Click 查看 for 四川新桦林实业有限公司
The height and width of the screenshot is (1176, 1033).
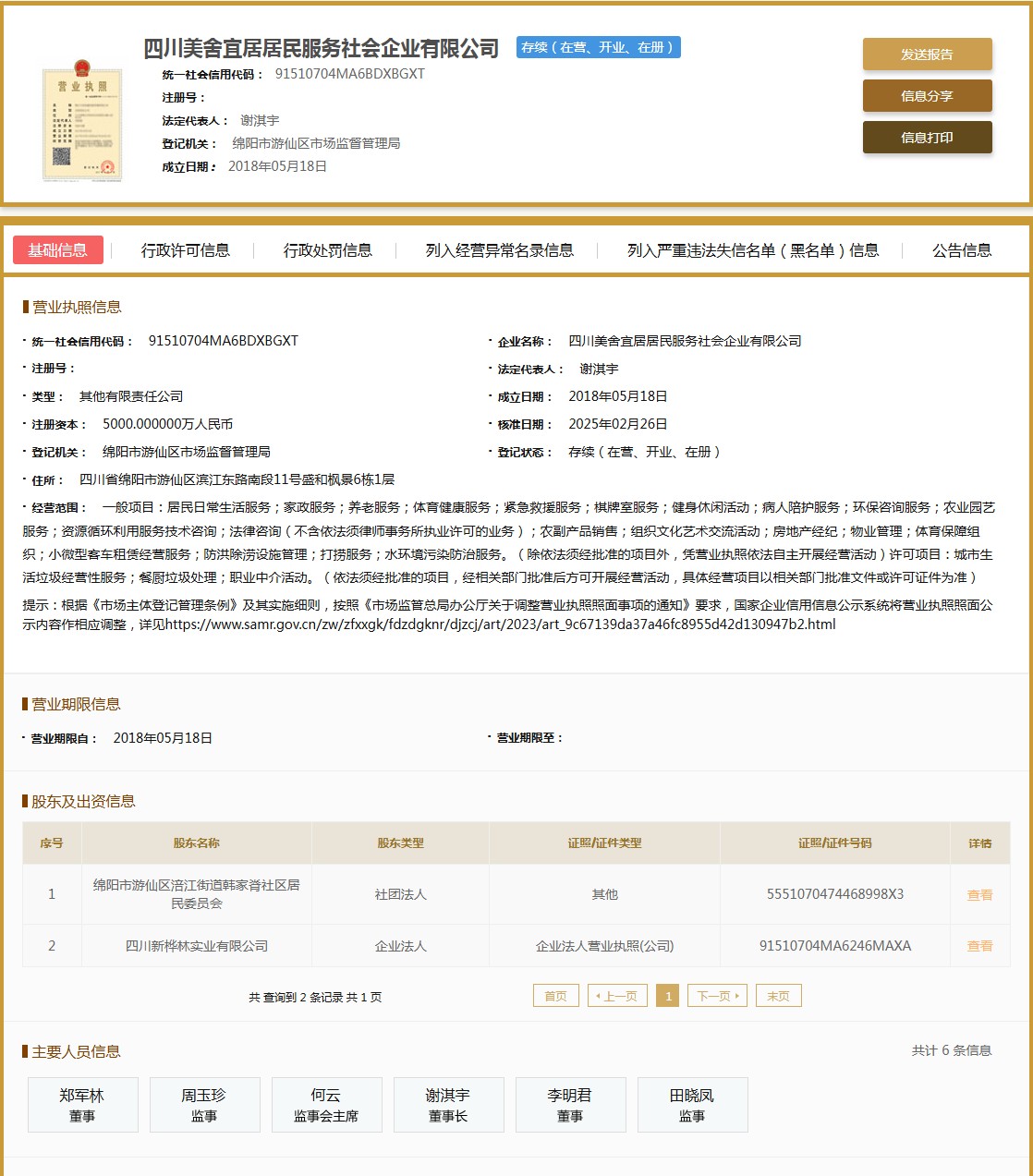979,945
